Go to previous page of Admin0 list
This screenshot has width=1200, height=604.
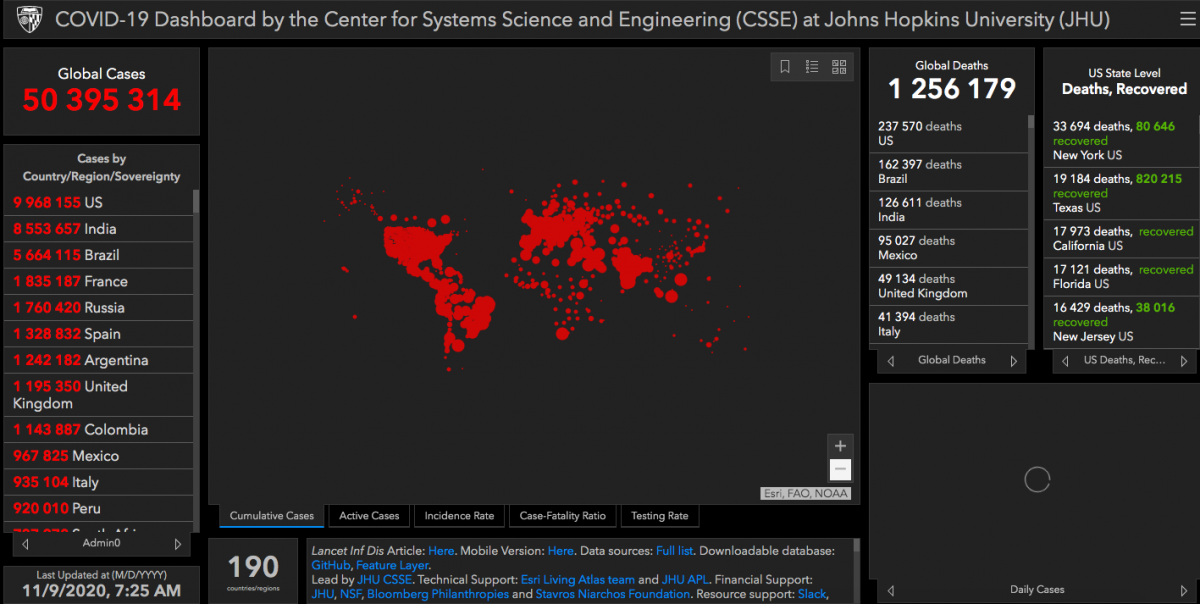26,544
